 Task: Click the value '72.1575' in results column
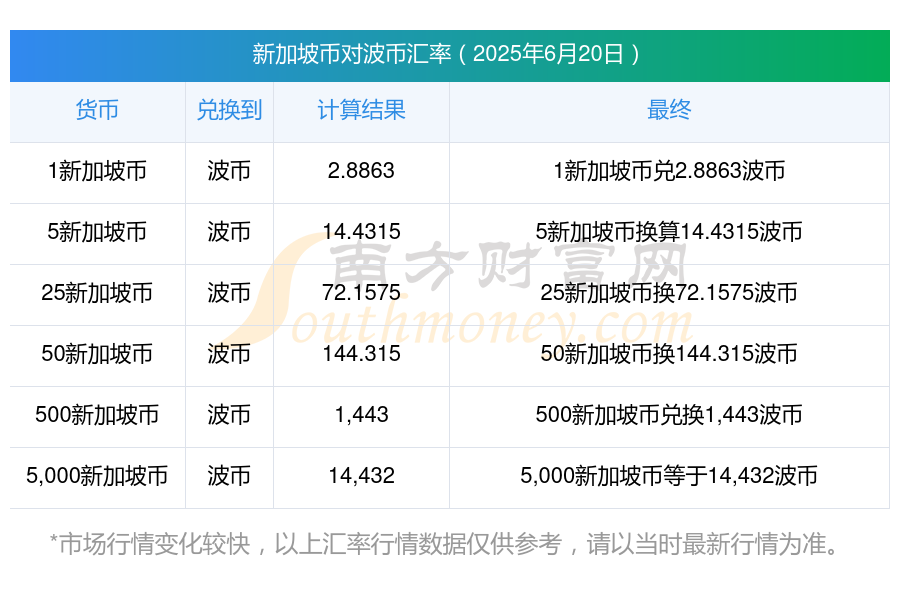tap(361, 293)
